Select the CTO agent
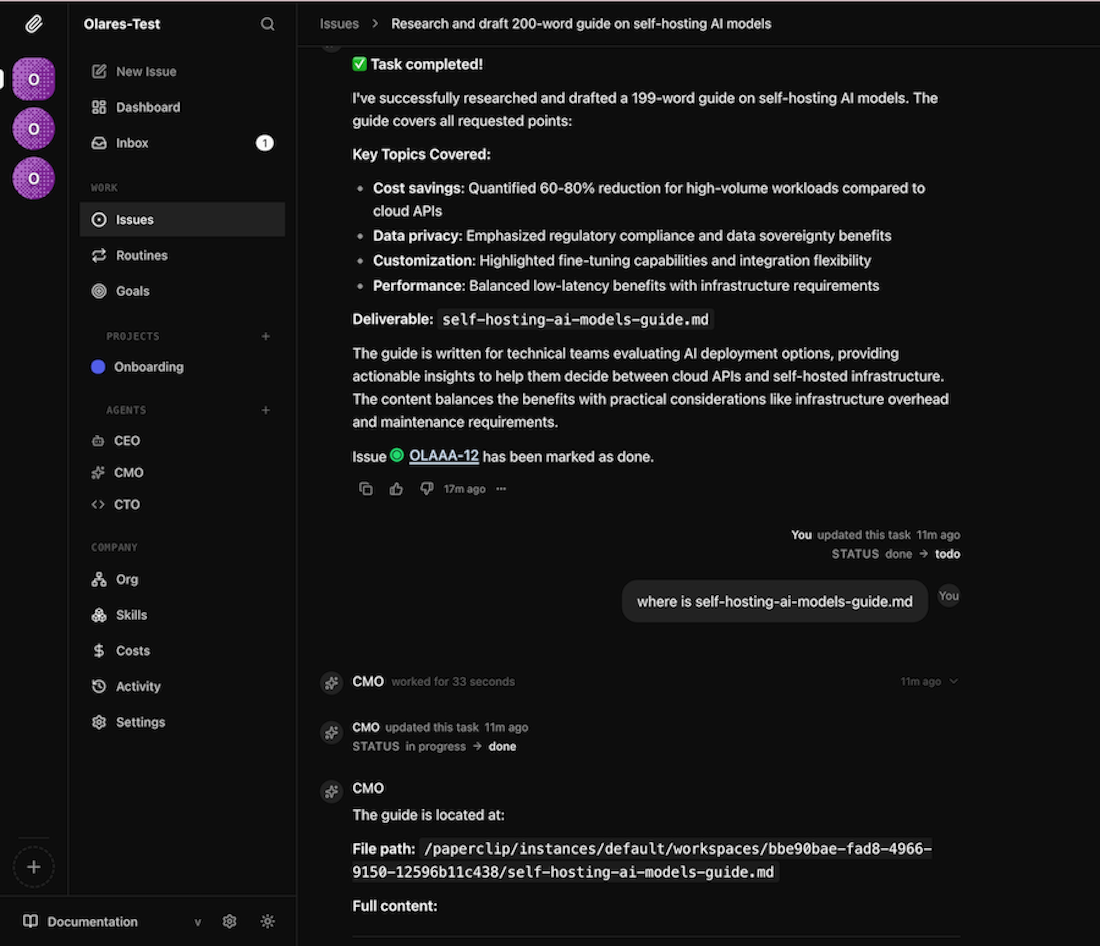This screenshot has width=1100, height=946. [x=127, y=504]
